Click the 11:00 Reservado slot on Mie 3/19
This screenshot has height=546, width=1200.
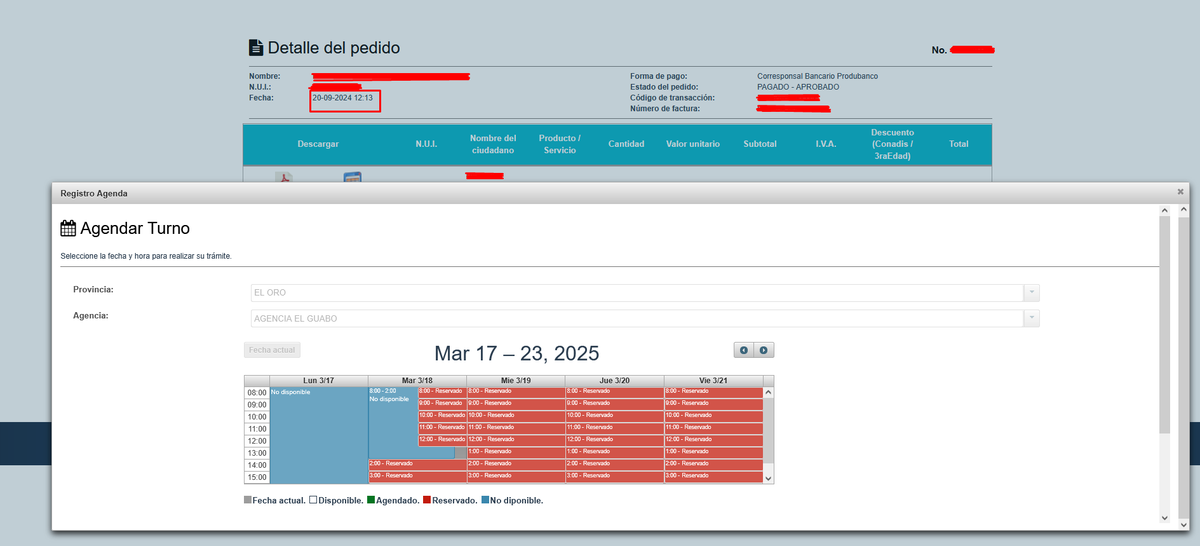point(515,428)
